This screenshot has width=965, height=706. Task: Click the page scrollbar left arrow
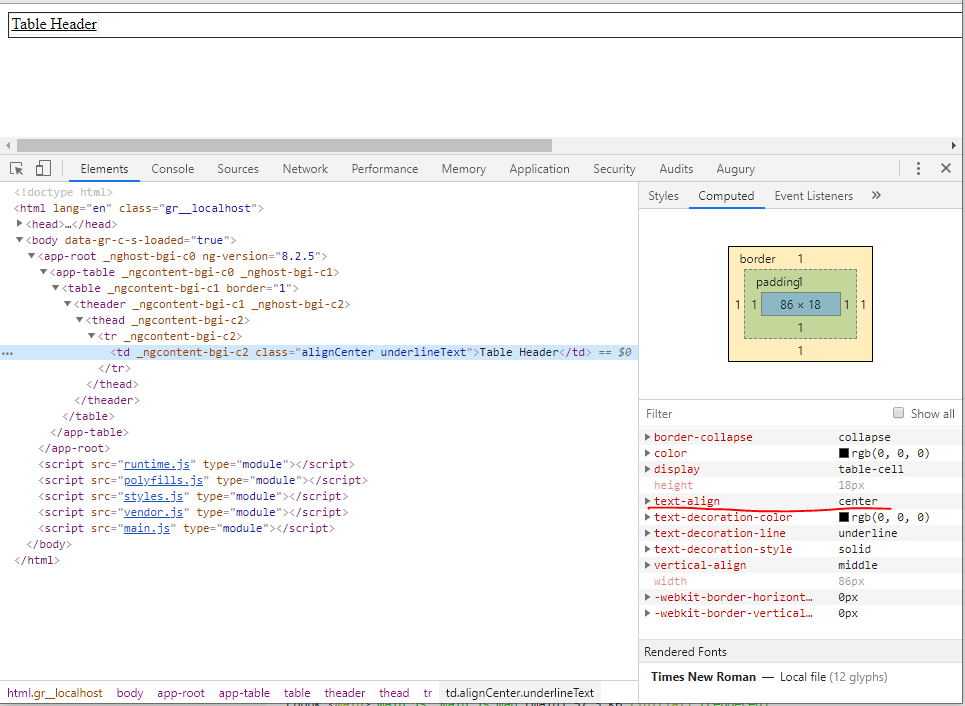(8, 145)
